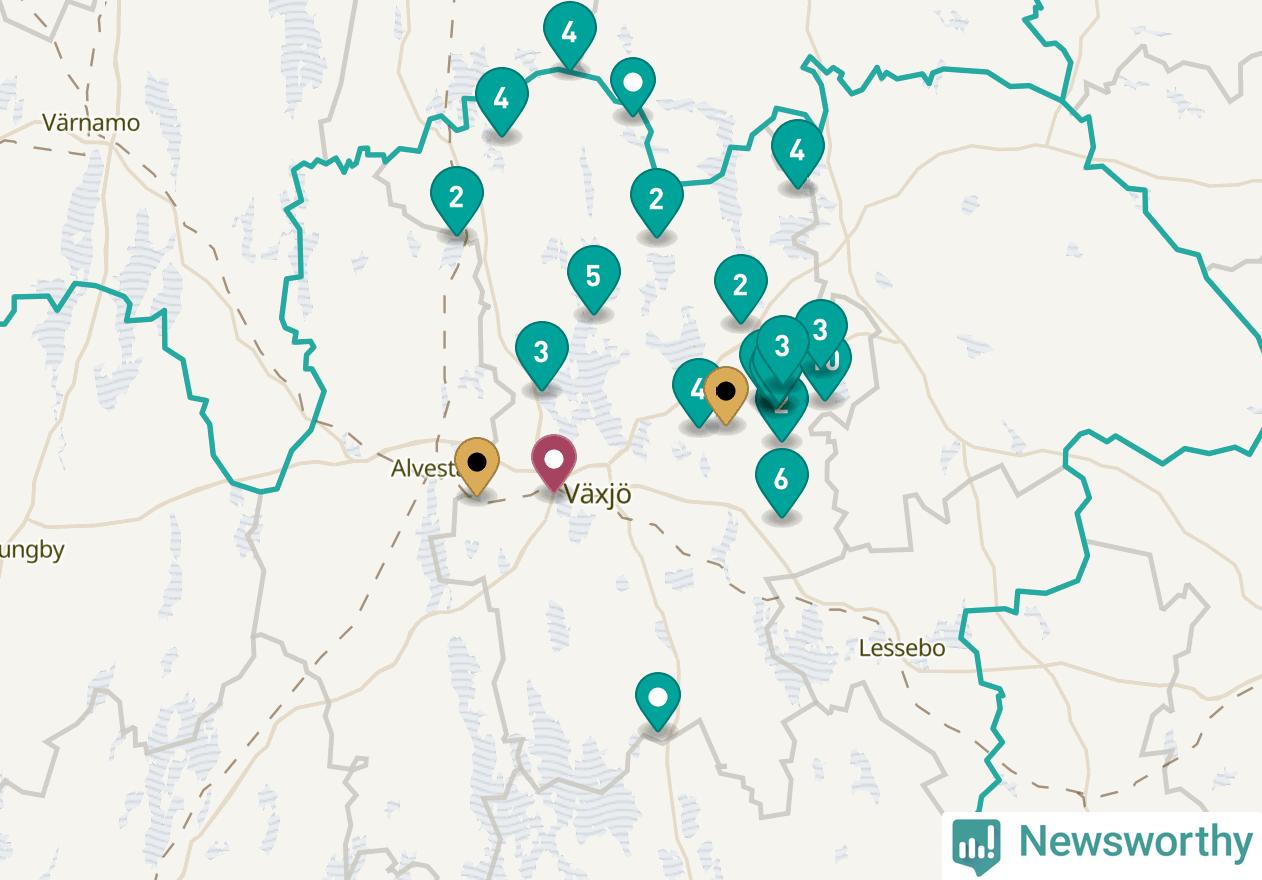Click the Lessebo town label
This screenshot has height=880, width=1262.
(x=902, y=648)
